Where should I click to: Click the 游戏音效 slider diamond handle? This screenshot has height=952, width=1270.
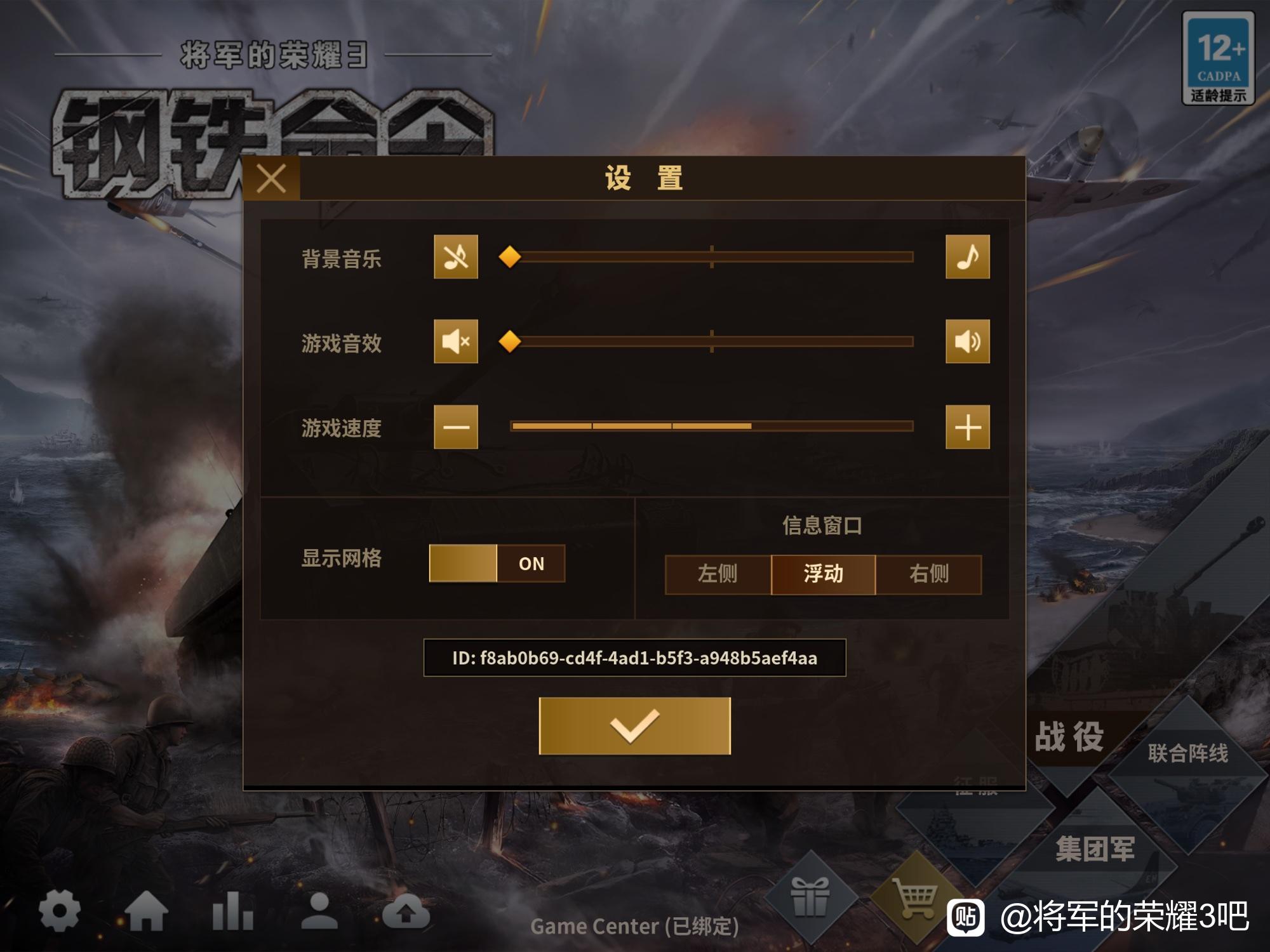pyautogui.click(x=509, y=341)
